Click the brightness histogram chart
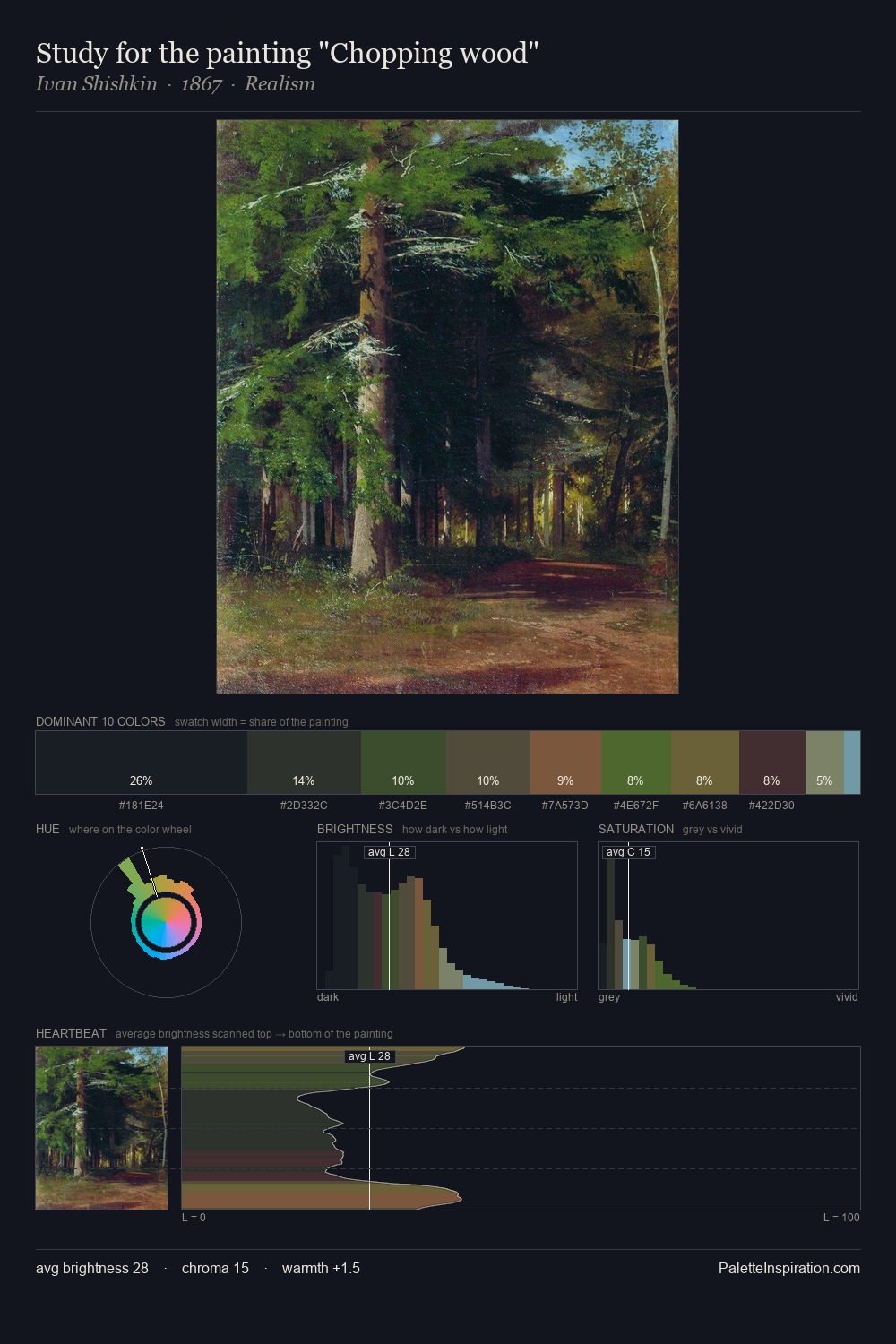Image resolution: width=896 pixels, height=1344 pixels. 447,916
